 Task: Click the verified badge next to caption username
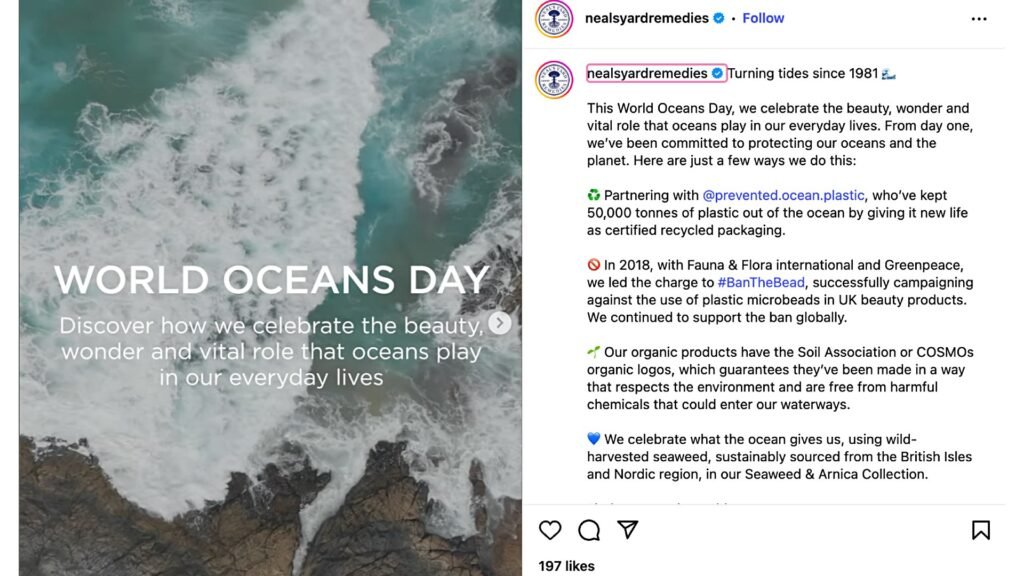point(717,73)
